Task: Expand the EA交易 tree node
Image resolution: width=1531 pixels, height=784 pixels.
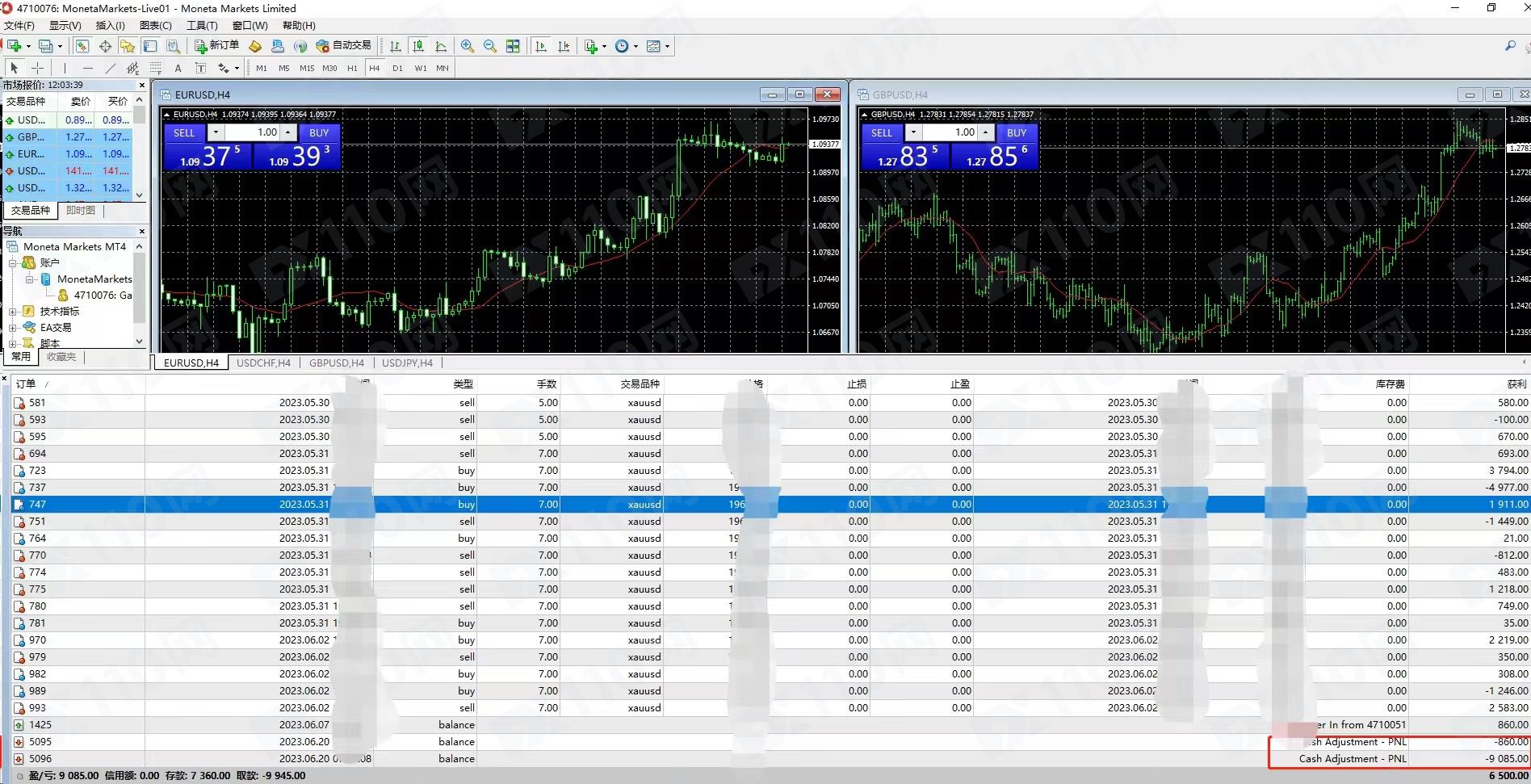Action: coord(13,327)
